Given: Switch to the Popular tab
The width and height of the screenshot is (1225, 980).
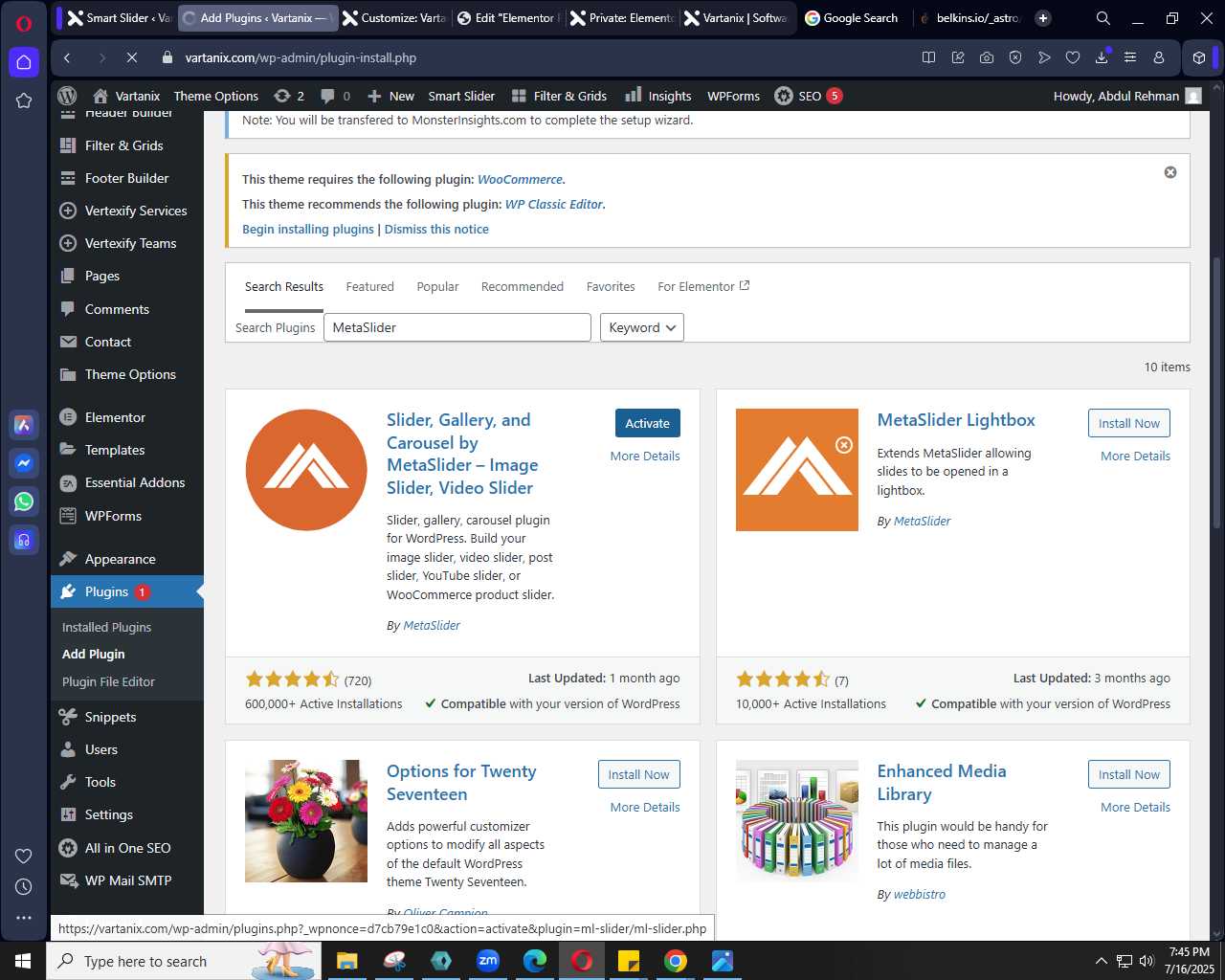Looking at the screenshot, I should (437, 286).
